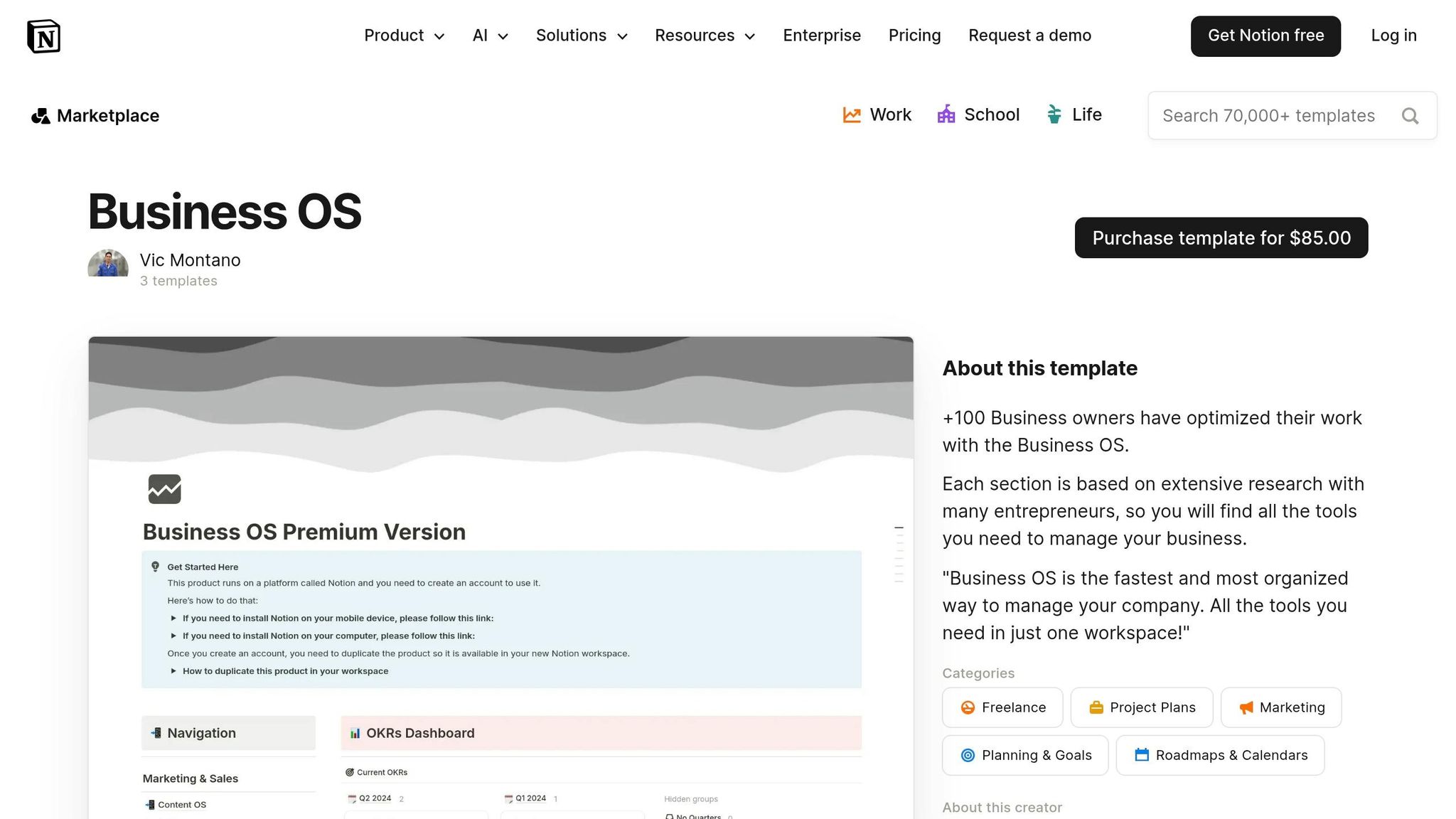Click the Marketplace shapes icon
Viewport: 1456px width, 819px height.
(41, 116)
